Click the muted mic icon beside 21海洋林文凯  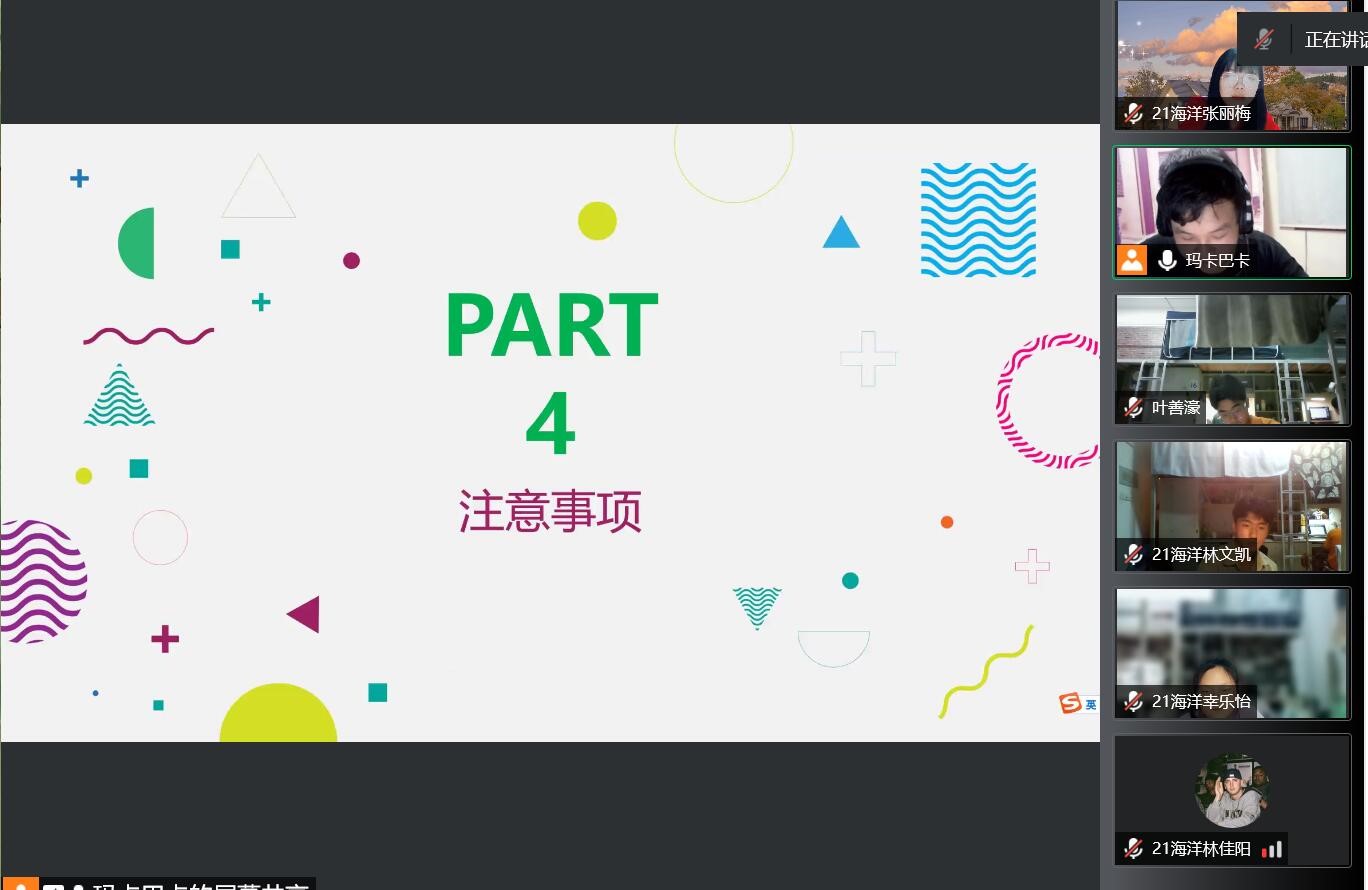pos(1133,555)
